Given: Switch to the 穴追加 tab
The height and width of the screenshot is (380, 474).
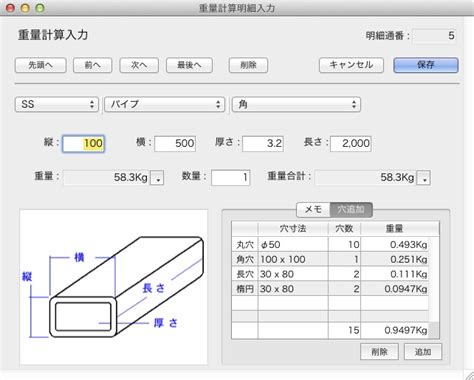Looking at the screenshot, I should 351,209.
